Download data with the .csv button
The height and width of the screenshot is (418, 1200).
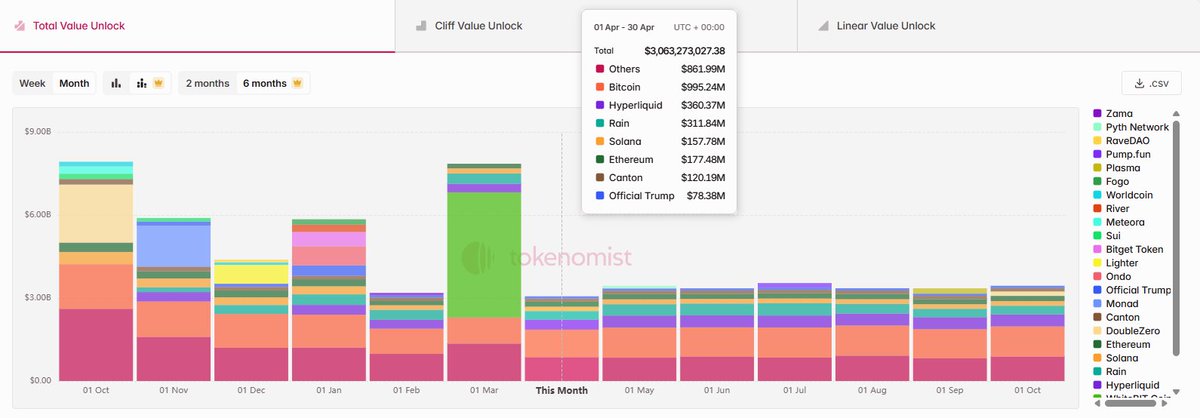pos(1152,83)
